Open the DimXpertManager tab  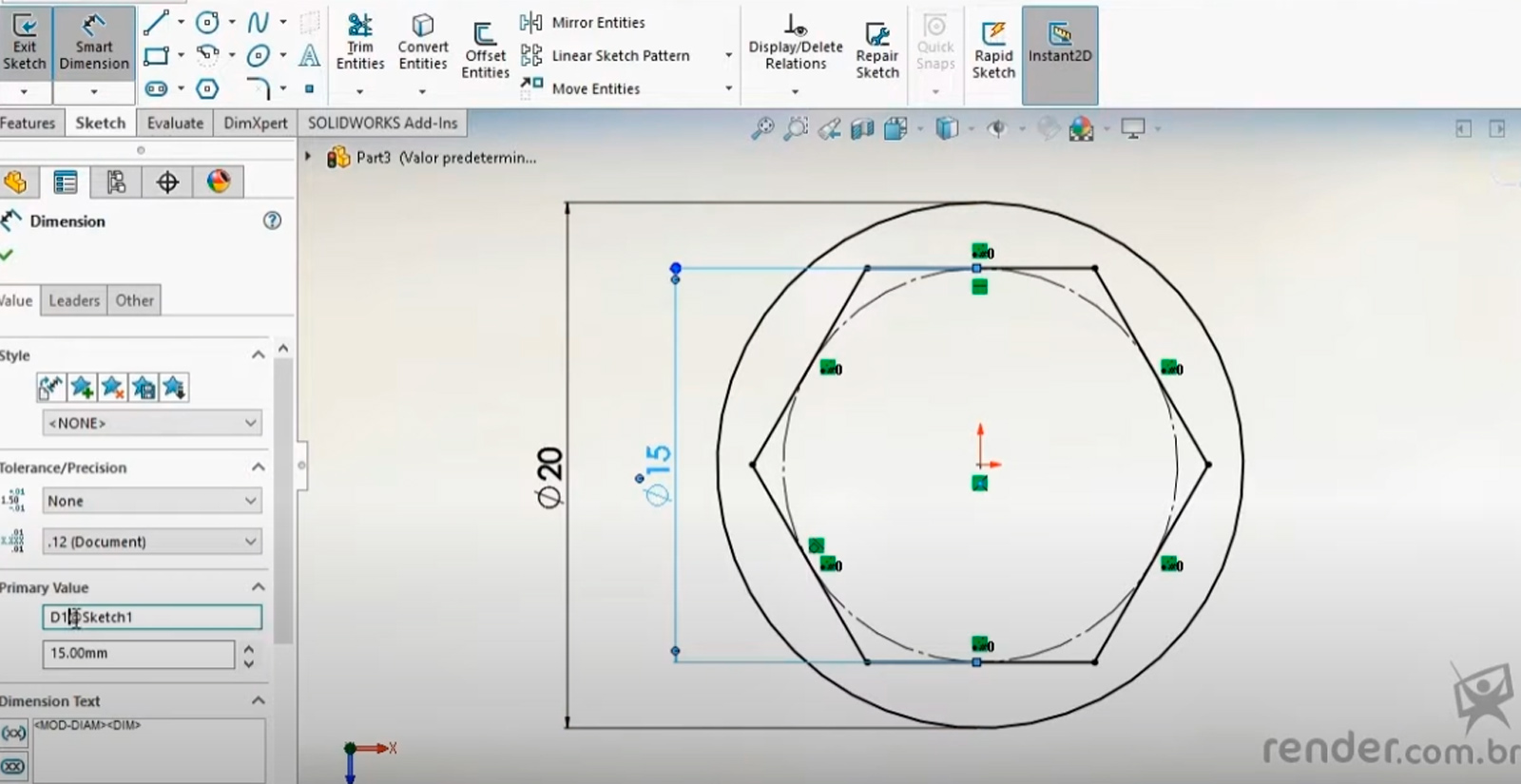point(167,182)
